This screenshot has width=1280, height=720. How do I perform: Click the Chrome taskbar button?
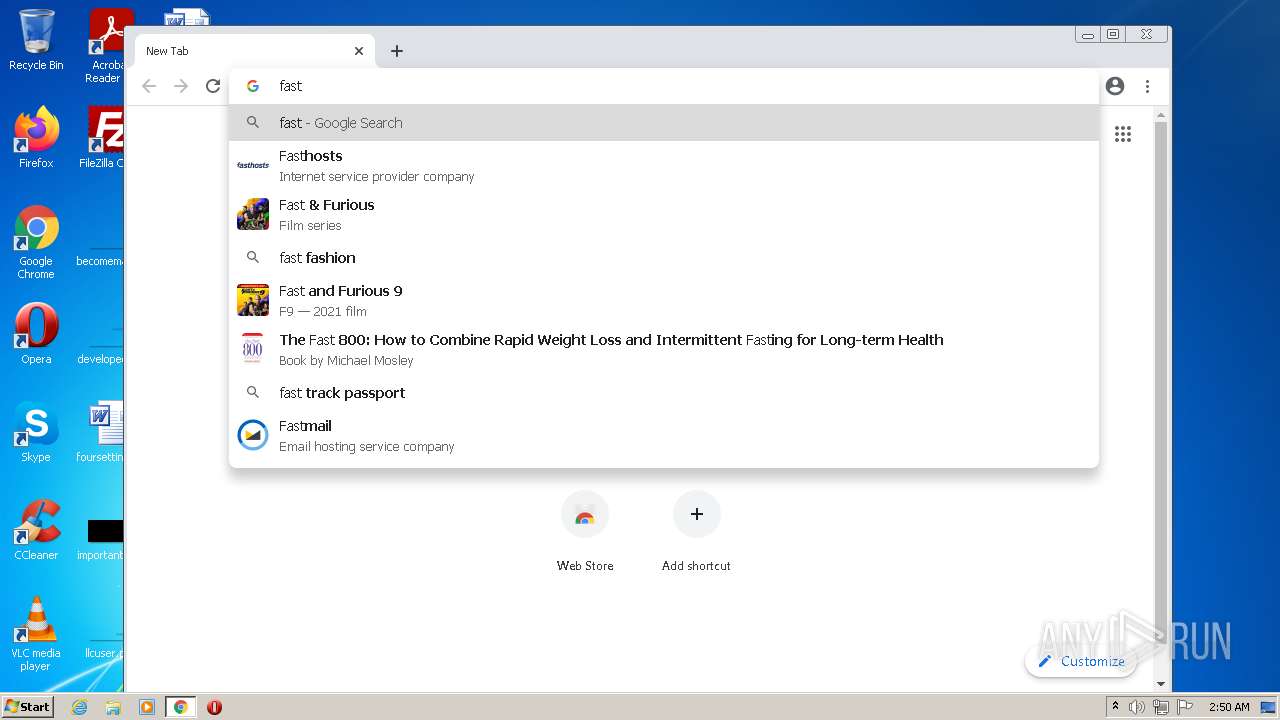[x=181, y=707]
